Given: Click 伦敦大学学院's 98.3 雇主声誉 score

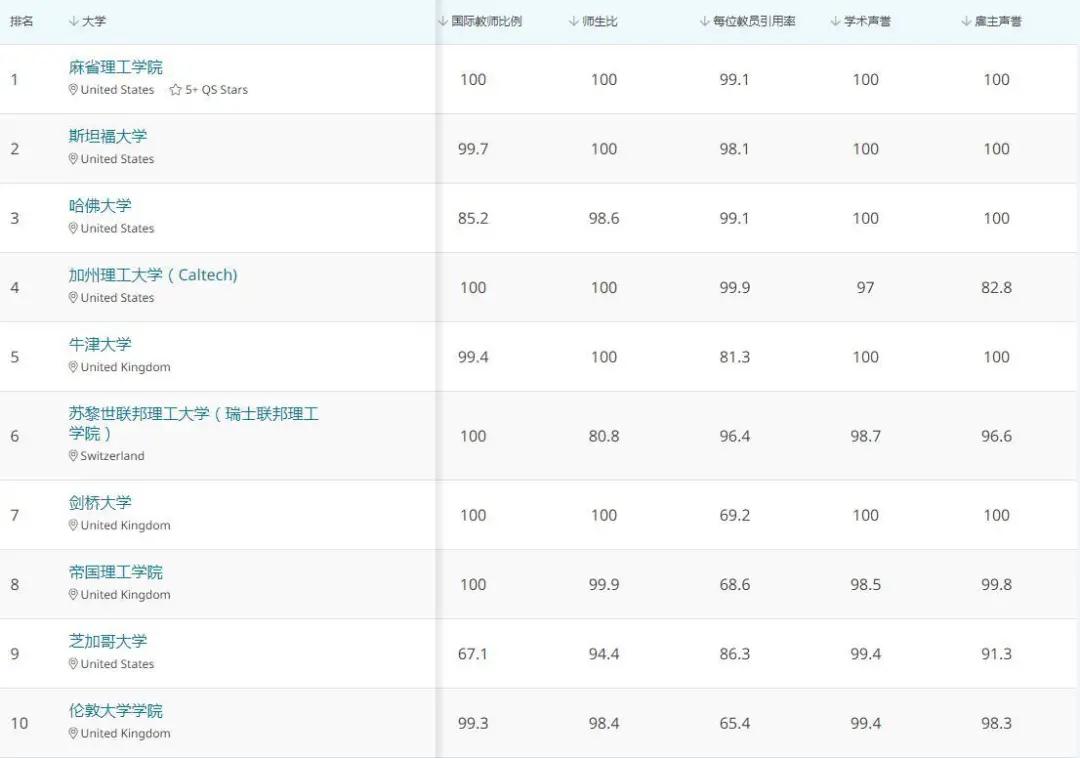Looking at the screenshot, I should tap(997, 724).
